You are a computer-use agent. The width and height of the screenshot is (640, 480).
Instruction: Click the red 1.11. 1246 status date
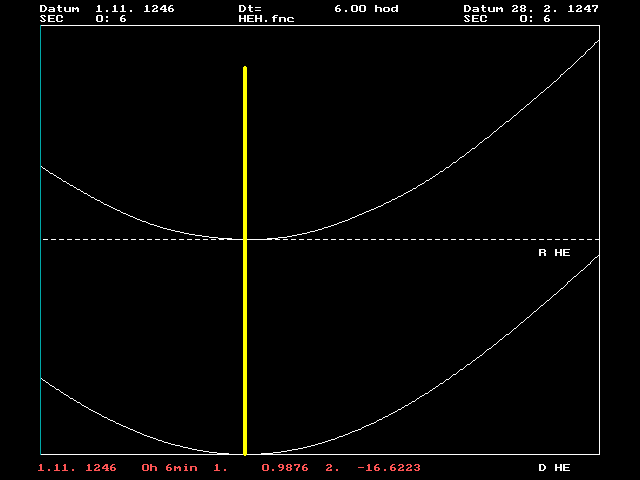[x=78, y=467]
